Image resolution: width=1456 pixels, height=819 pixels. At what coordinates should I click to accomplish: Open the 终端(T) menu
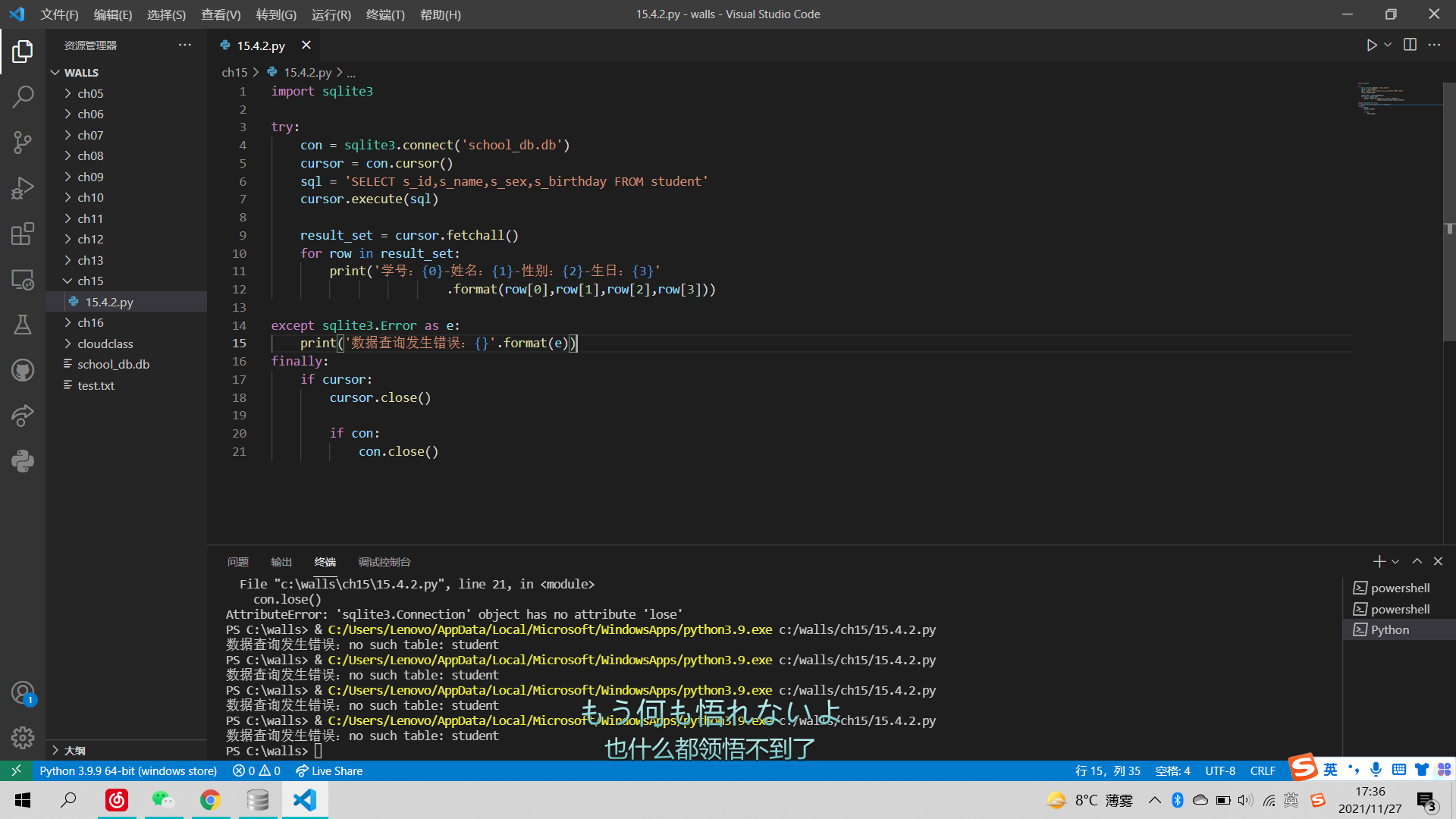click(x=384, y=14)
